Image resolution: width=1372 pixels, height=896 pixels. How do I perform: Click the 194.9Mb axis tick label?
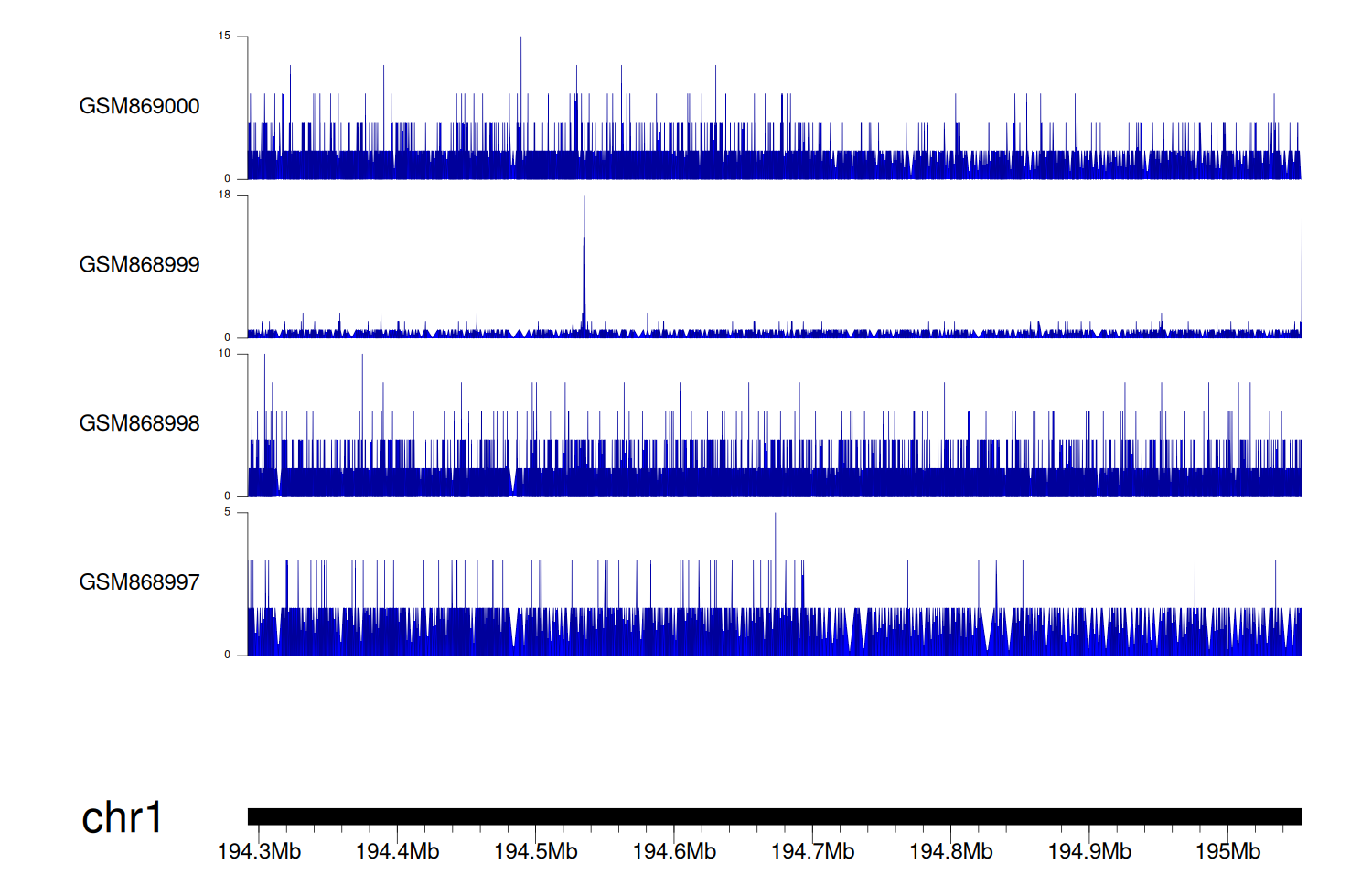1089,851
